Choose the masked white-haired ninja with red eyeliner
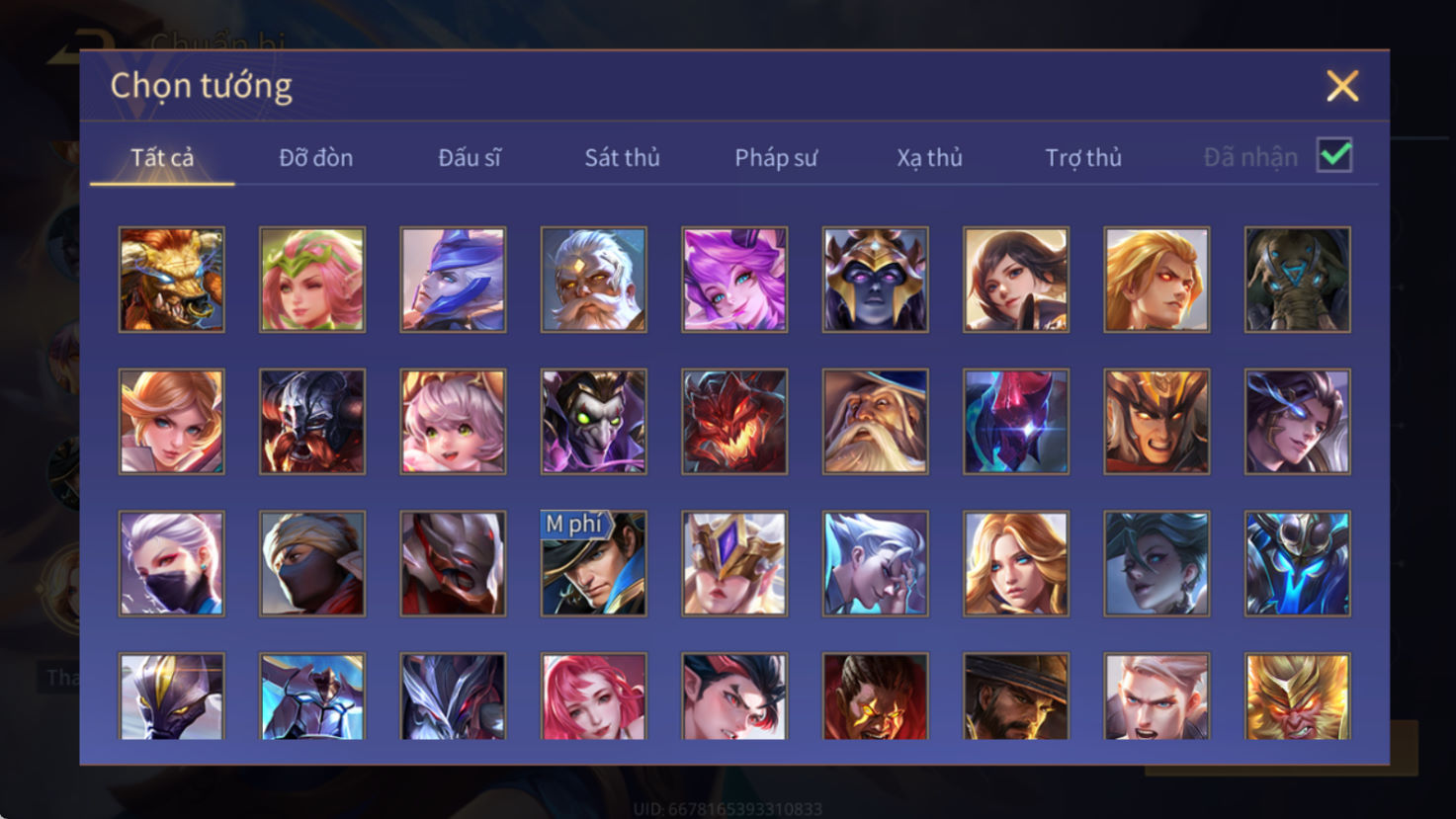The height and width of the screenshot is (819, 1456). coord(172,564)
